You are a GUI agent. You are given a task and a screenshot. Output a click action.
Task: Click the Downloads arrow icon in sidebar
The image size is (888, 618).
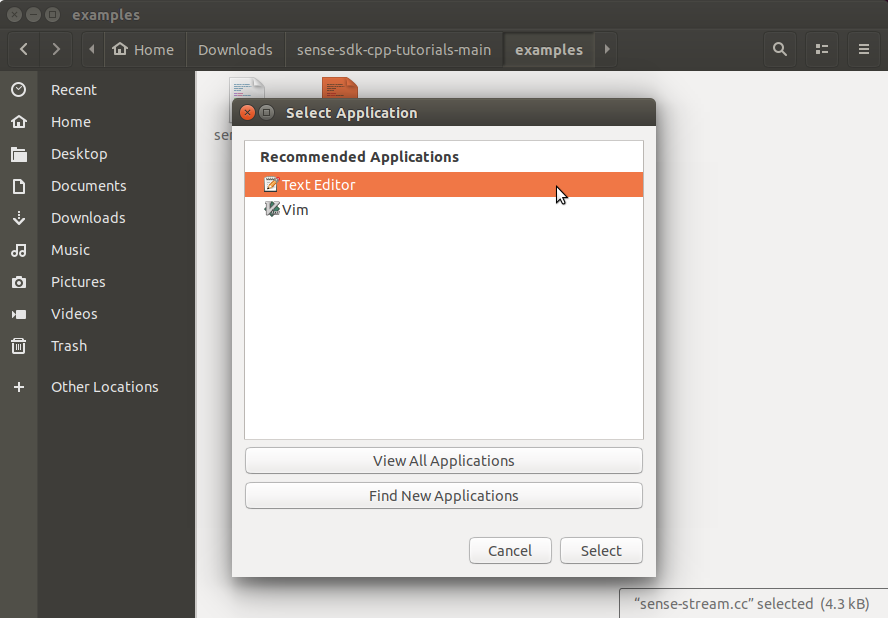click(x=19, y=218)
